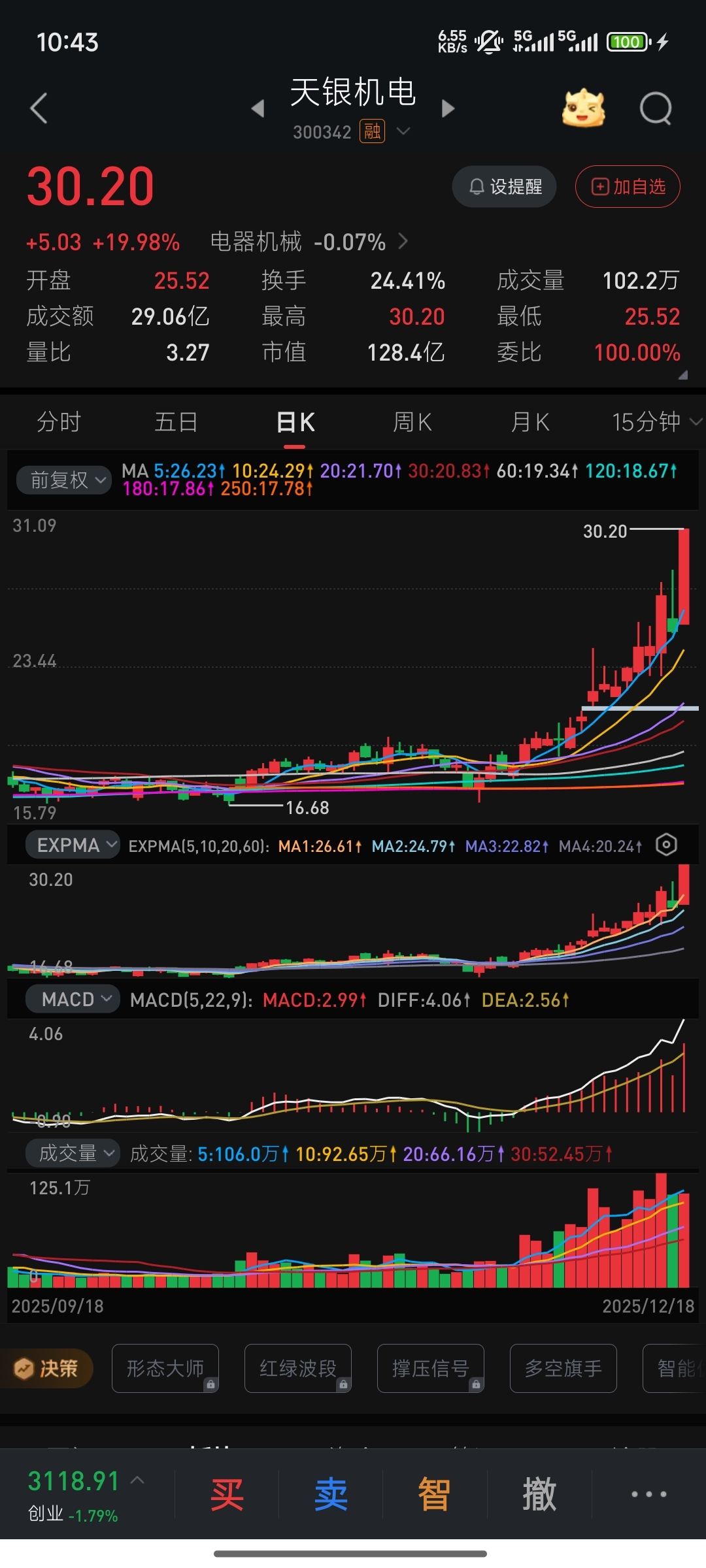Screen dimensions: 706x1568
Task: Switch to 周K chart tab
Action: tap(412, 422)
